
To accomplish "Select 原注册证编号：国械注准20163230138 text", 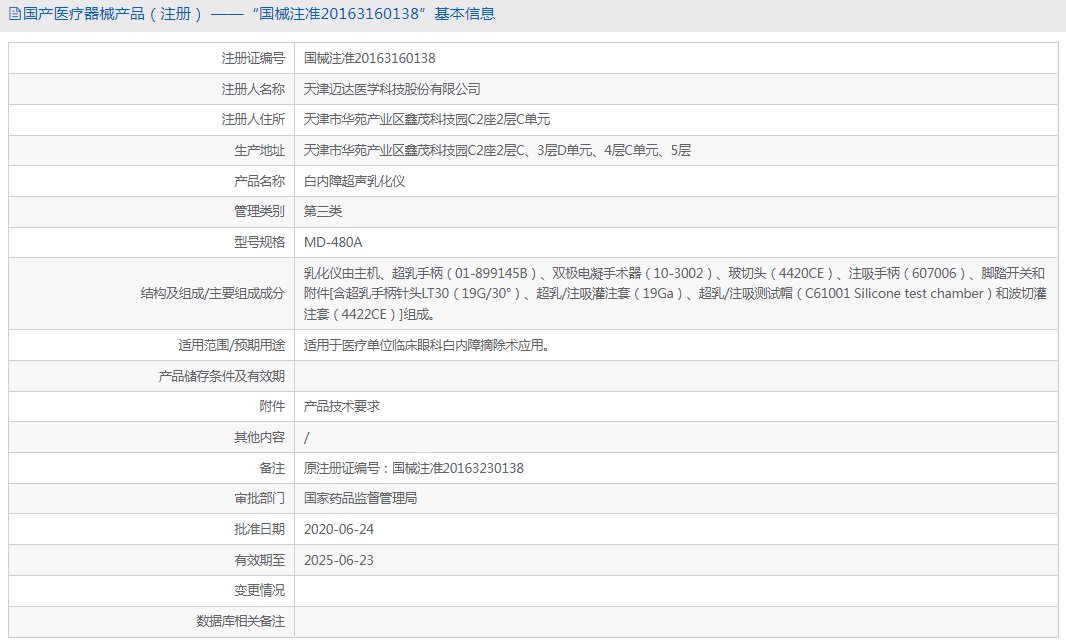I will coord(413,468).
